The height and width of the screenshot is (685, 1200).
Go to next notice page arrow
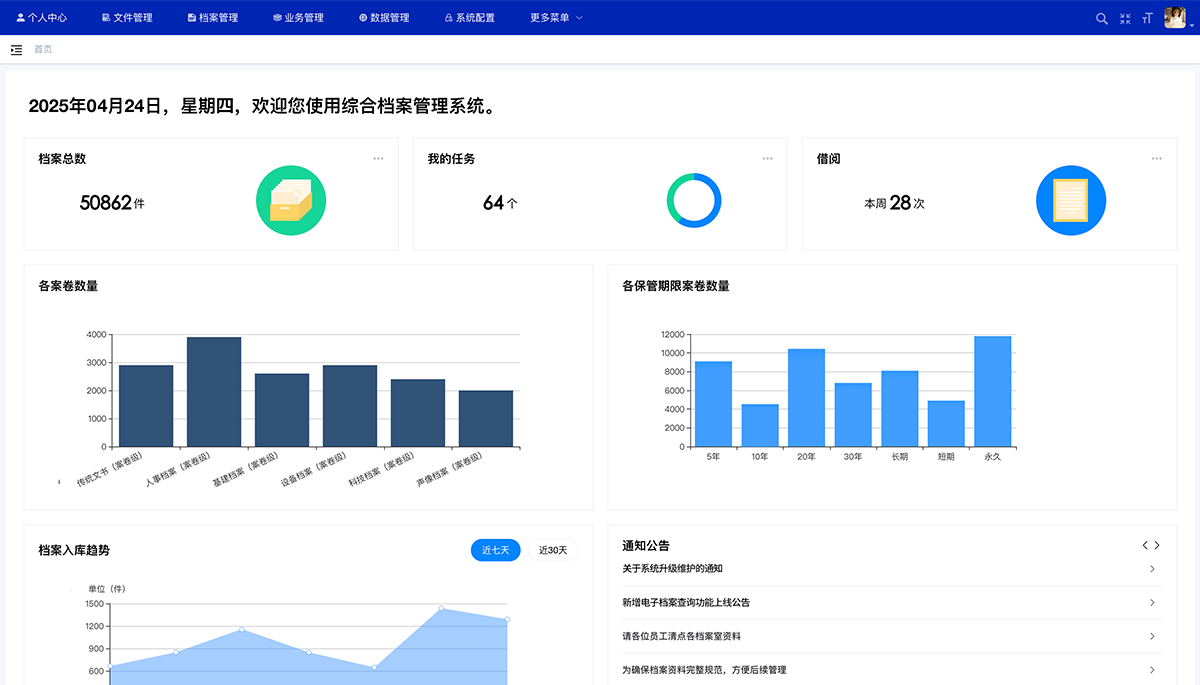(1157, 545)
